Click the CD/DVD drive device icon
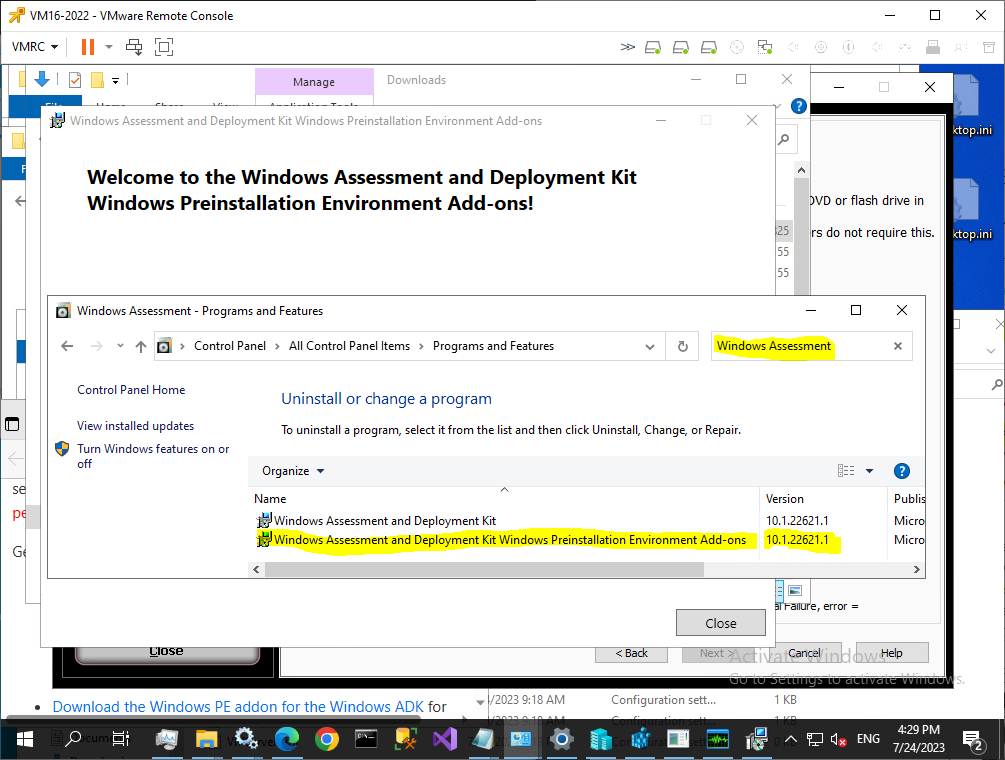This screenshot has height=760, width=1005. (737, 47)
